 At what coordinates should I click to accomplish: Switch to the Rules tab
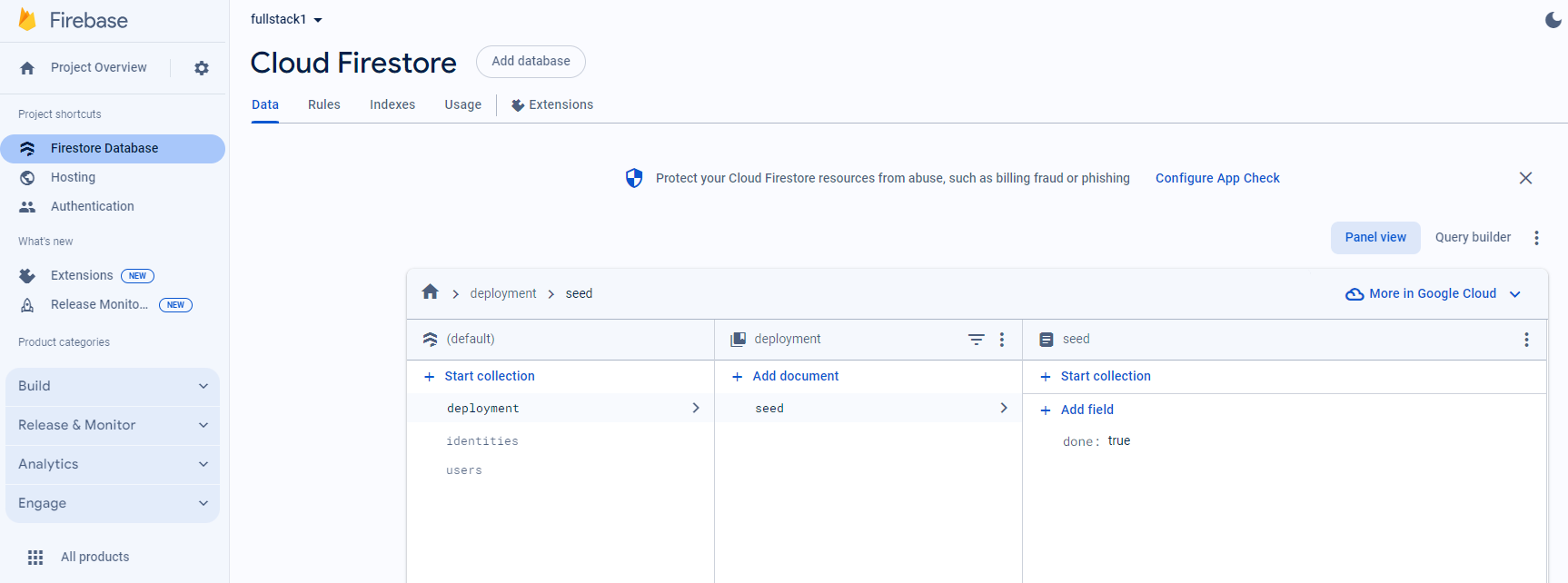tap(324, 105)
